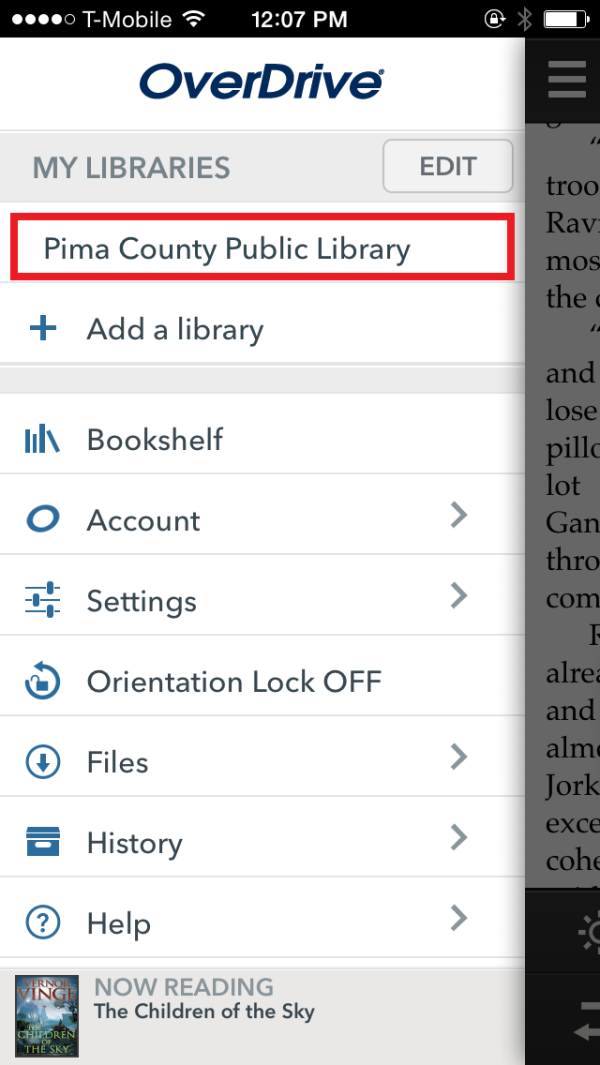This screenshot has width=600, height=1065.
Task: Tap the Help question mark icon
Action: pyautogui.click(x=42, y=923)
